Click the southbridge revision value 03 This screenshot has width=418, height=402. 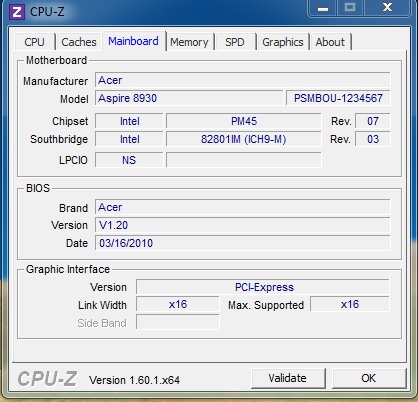[373, 139]
